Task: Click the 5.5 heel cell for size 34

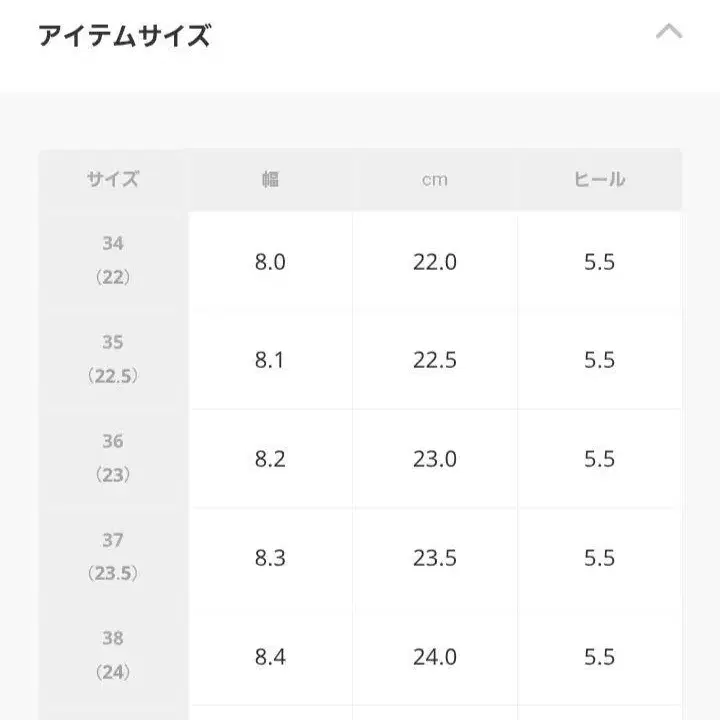Action: point(599,262)
